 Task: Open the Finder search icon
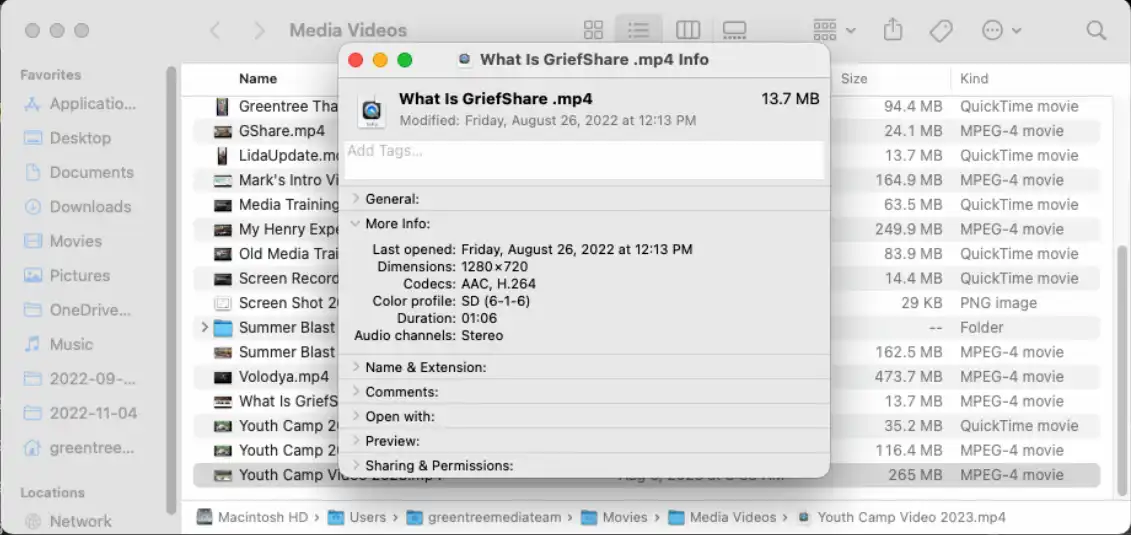1096,30
